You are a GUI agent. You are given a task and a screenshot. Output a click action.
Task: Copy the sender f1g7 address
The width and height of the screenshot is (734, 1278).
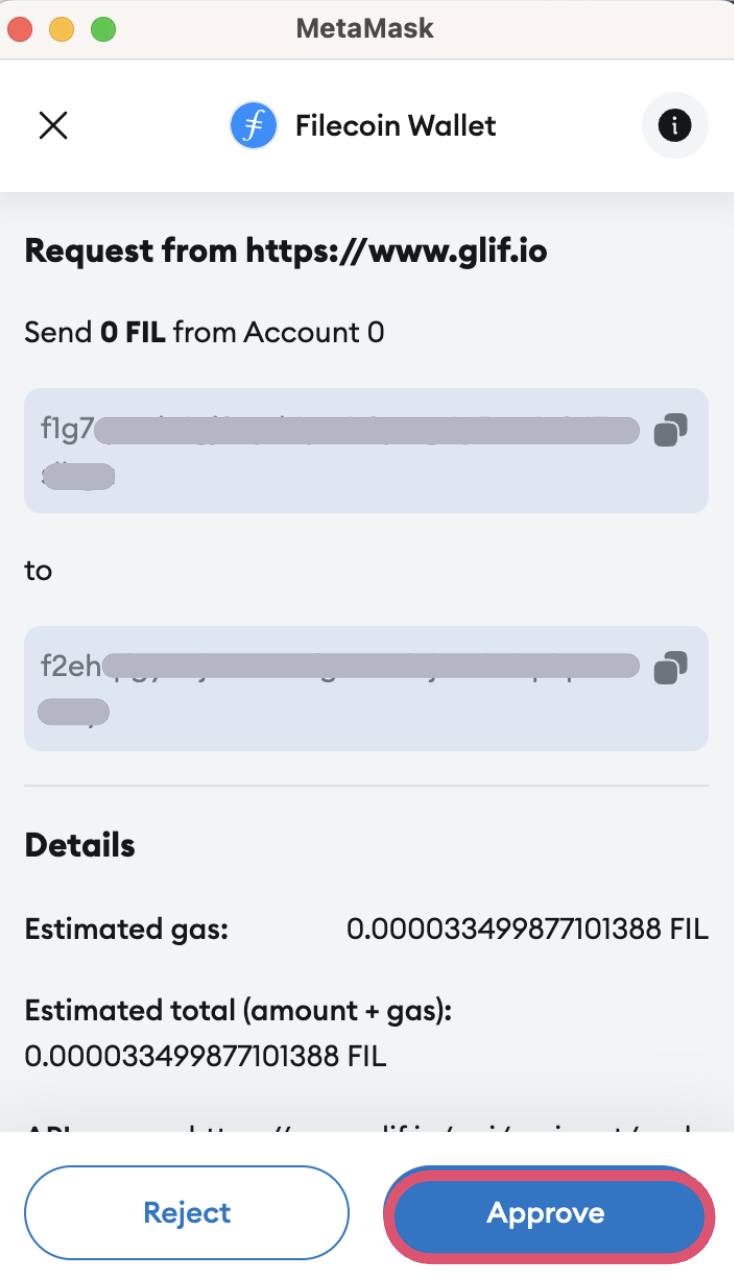tap(670, 431)
